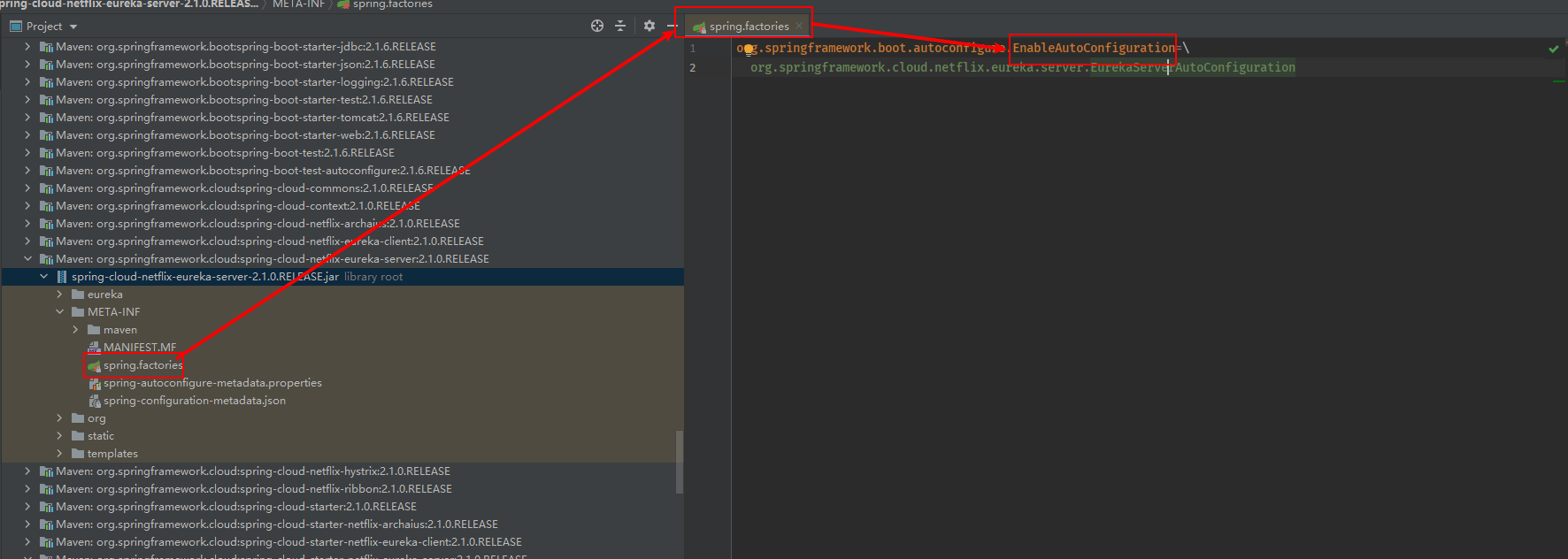Select Maven spring-boot-test:2.1.6 row
This screenshot has height=559, width=1568.
point(342,153)
